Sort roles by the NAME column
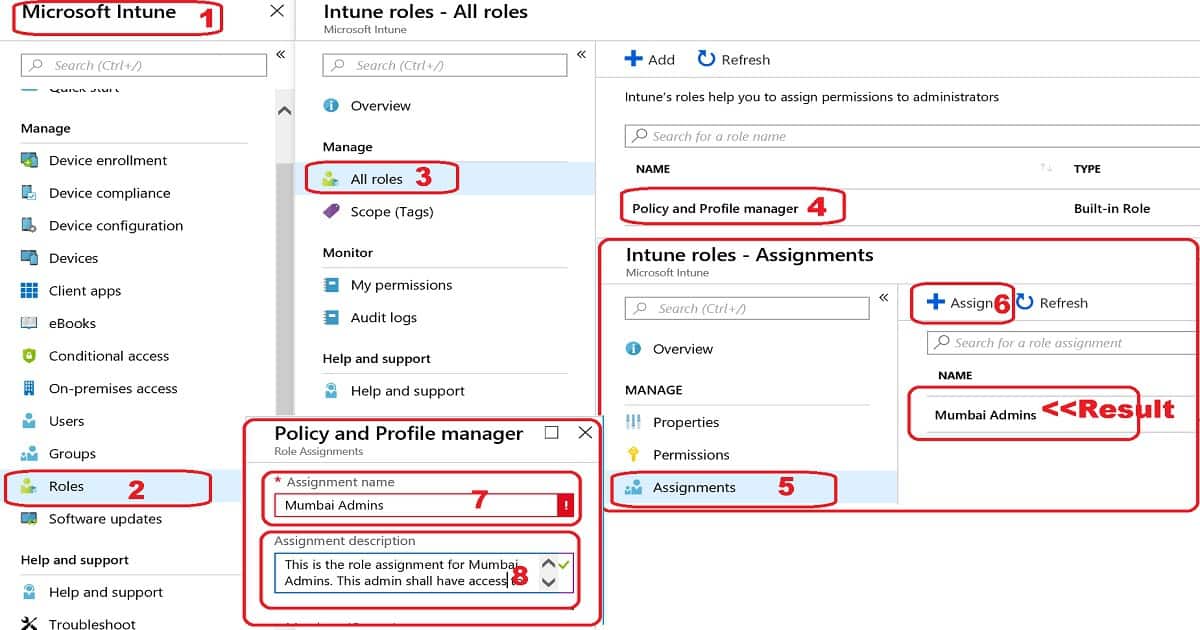 (651, 168)
